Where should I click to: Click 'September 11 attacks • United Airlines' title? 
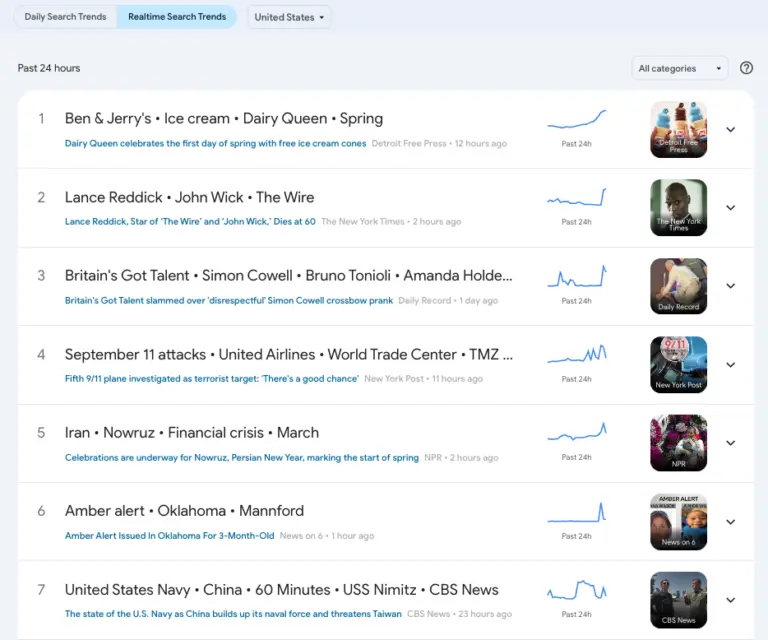tap(288, 355)
